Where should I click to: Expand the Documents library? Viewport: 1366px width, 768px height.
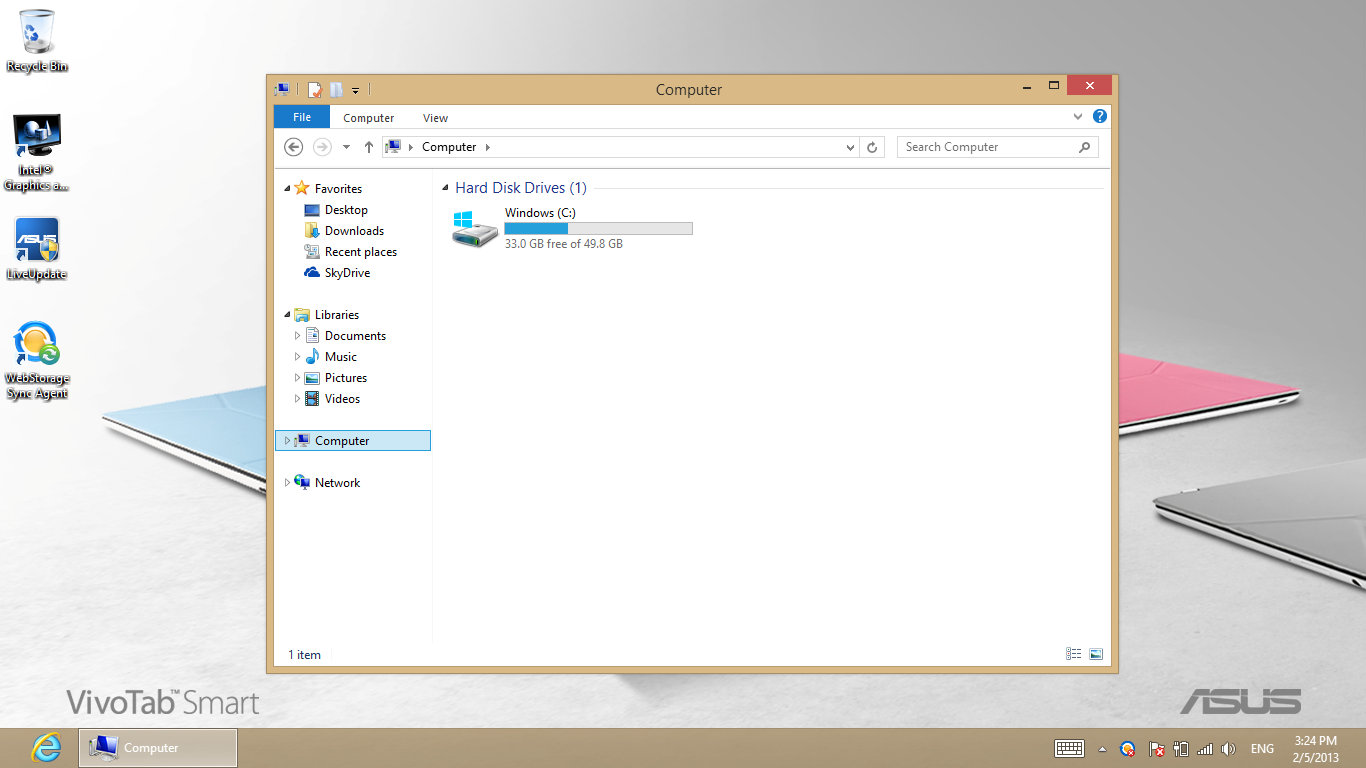tap(297, 336)
